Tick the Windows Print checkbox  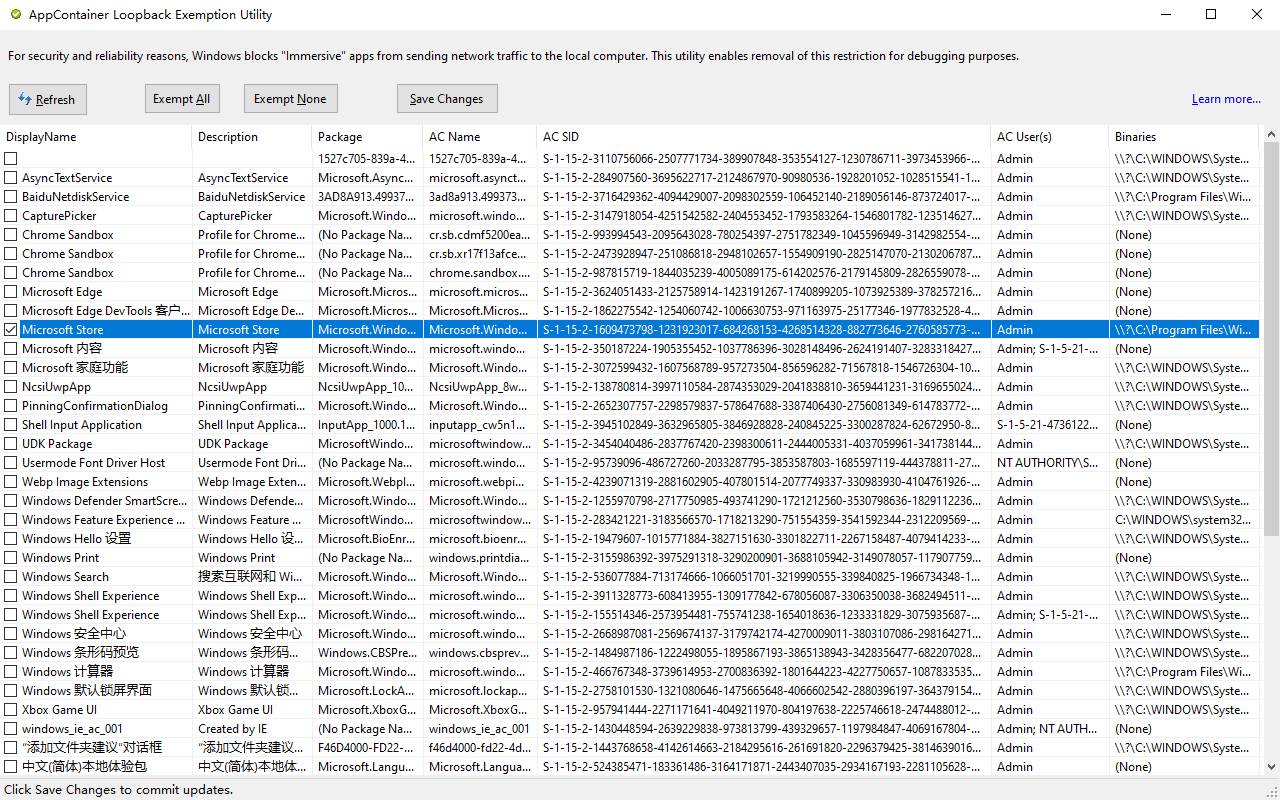11,557
